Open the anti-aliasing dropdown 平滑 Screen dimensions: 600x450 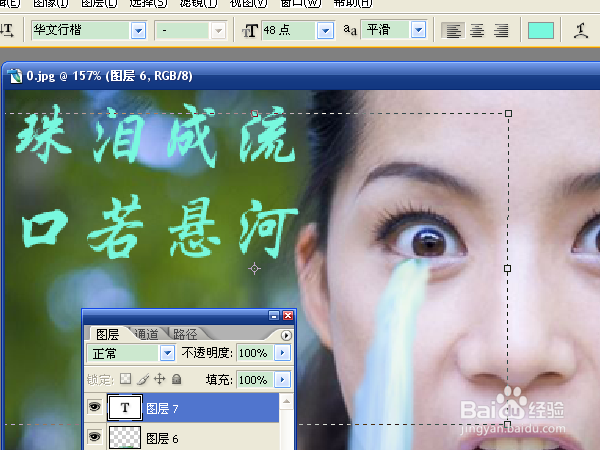[419, 30]
